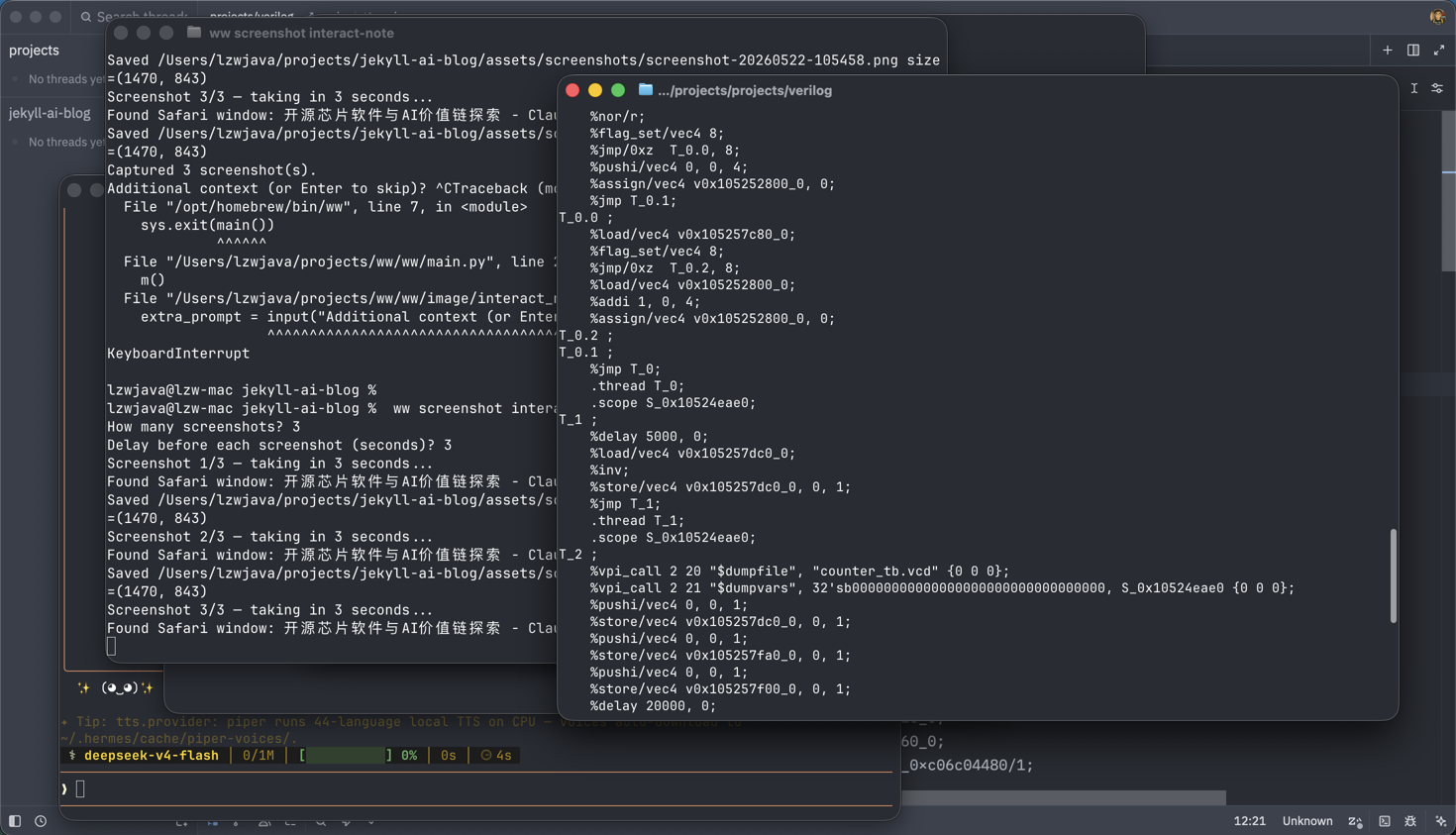Open the jekyll-ai-blog project in sidebar
The image size is (1456, 835).
tap(50, 113)
